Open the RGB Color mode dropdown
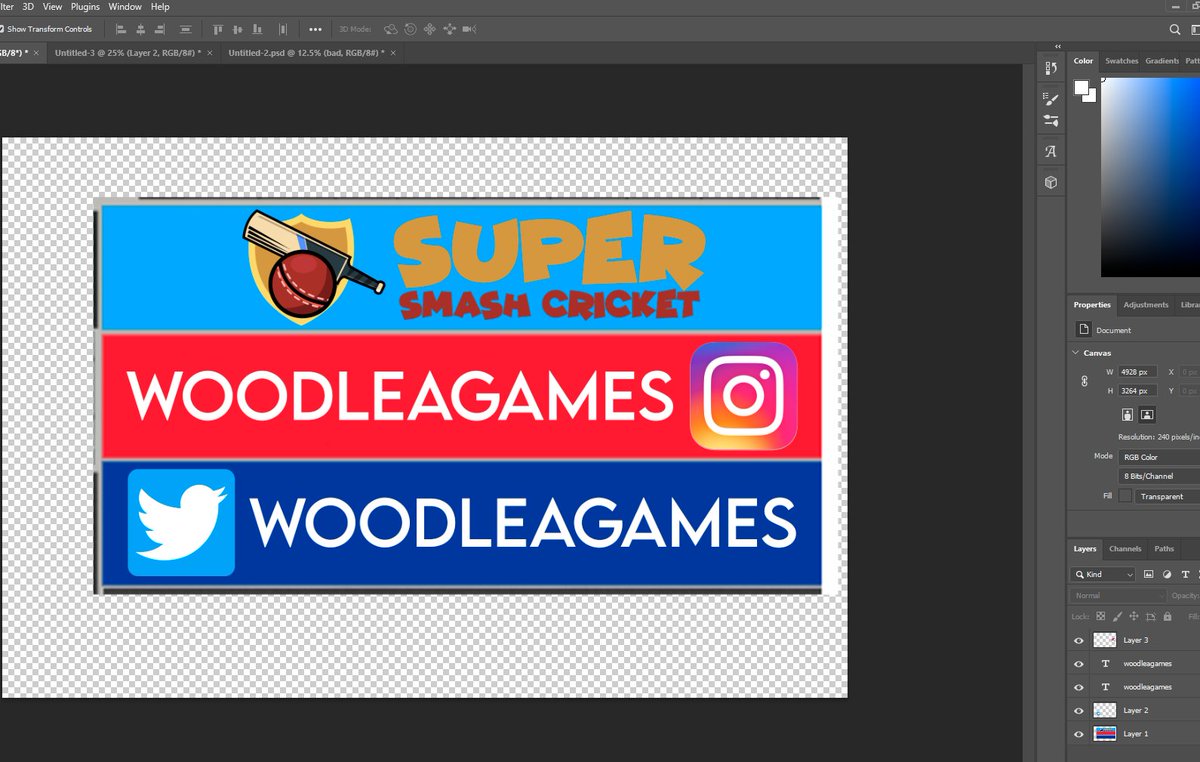This screenshot has width=1200, height=762. pyautogui.click(x=1159, y=456)
